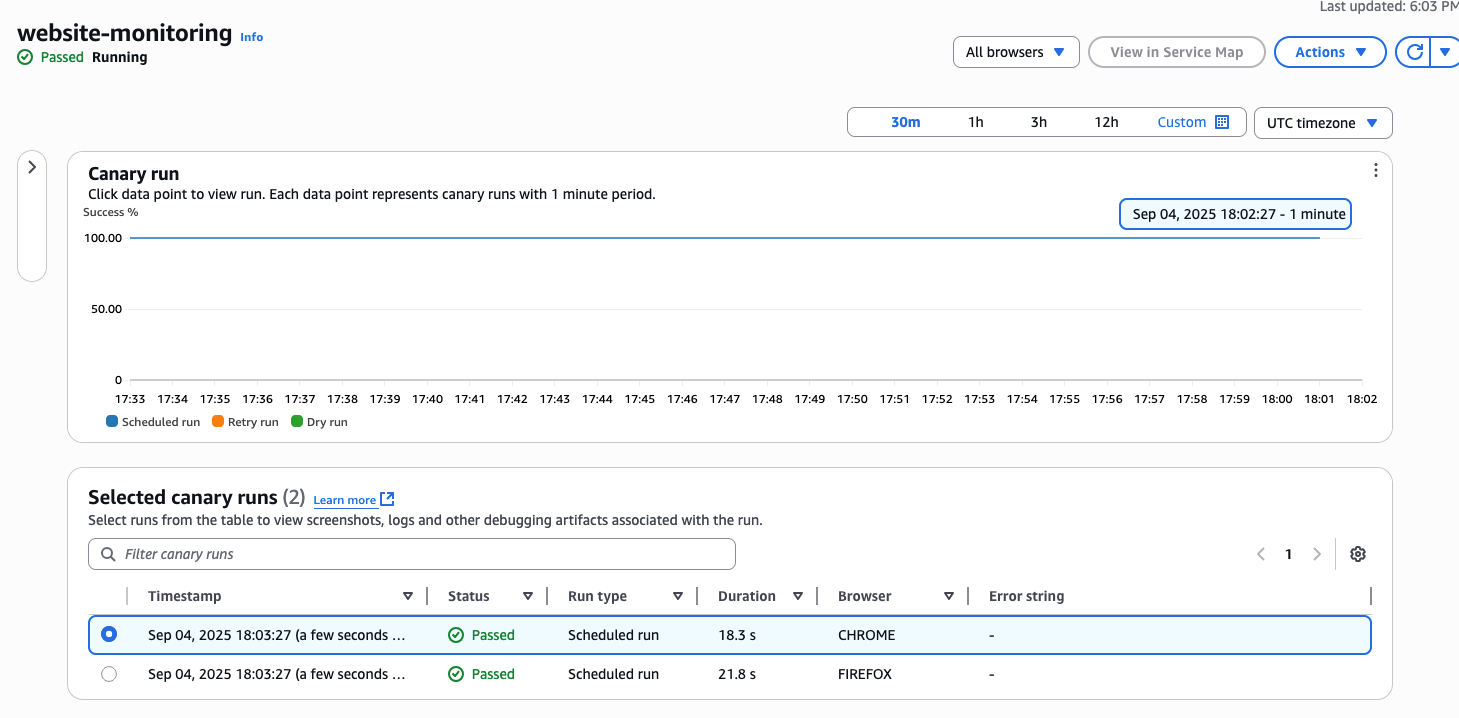Click the Info link beside website-monitoring
1459x718 pixels.
pyautogui.click(x=252, y=37)
